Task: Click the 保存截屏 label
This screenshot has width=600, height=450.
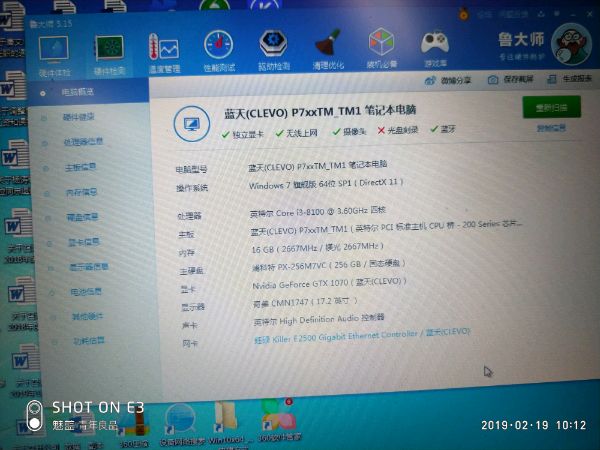Action: tap(518, 79)
